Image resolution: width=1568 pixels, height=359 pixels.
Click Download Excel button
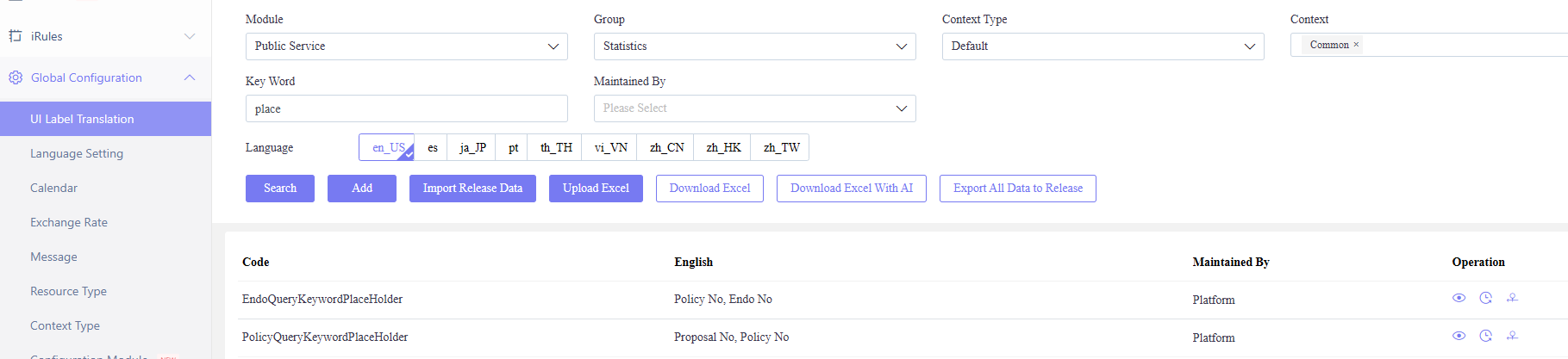click(x=709, y=189)
